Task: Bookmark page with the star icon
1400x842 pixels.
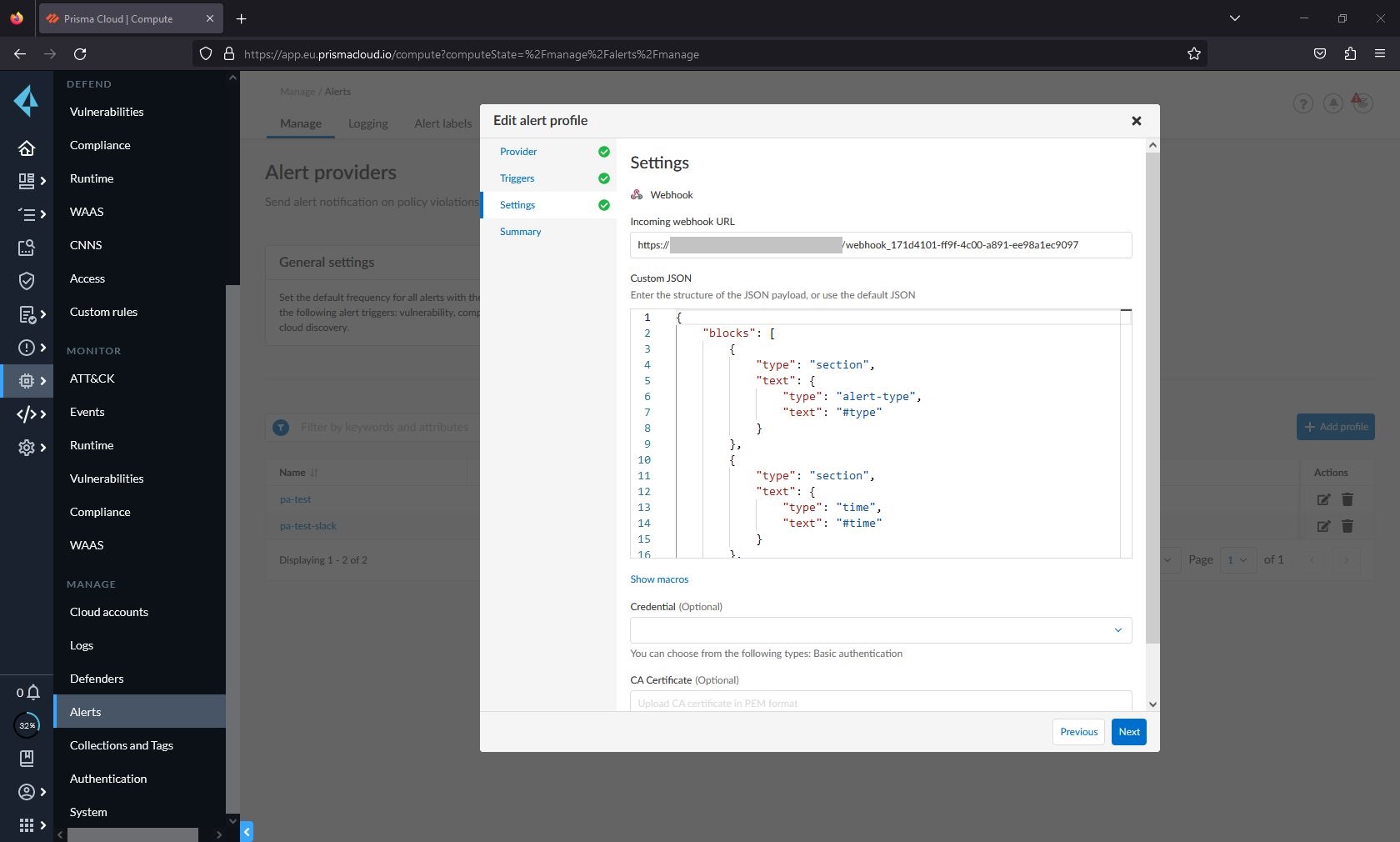Action: [x=1193, y=53]
